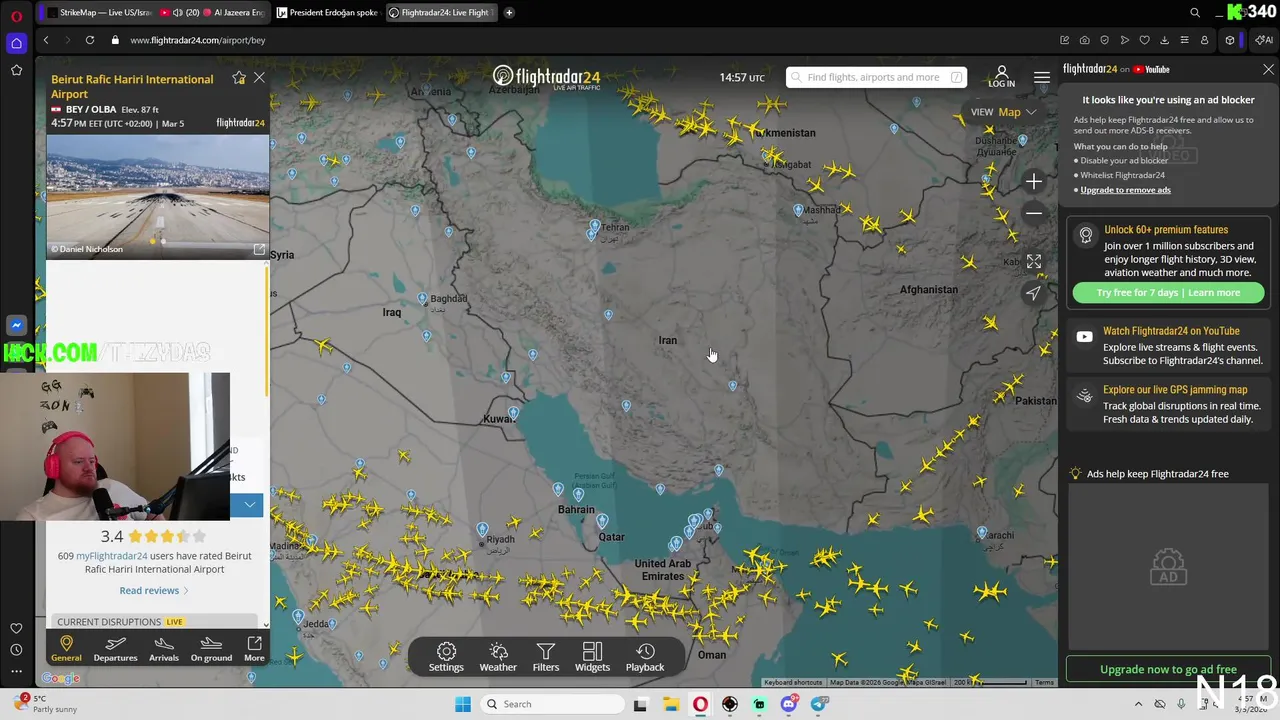1280x720 pixels.
Task: Start flight Playback mode
Action: [x=645, y=657]
